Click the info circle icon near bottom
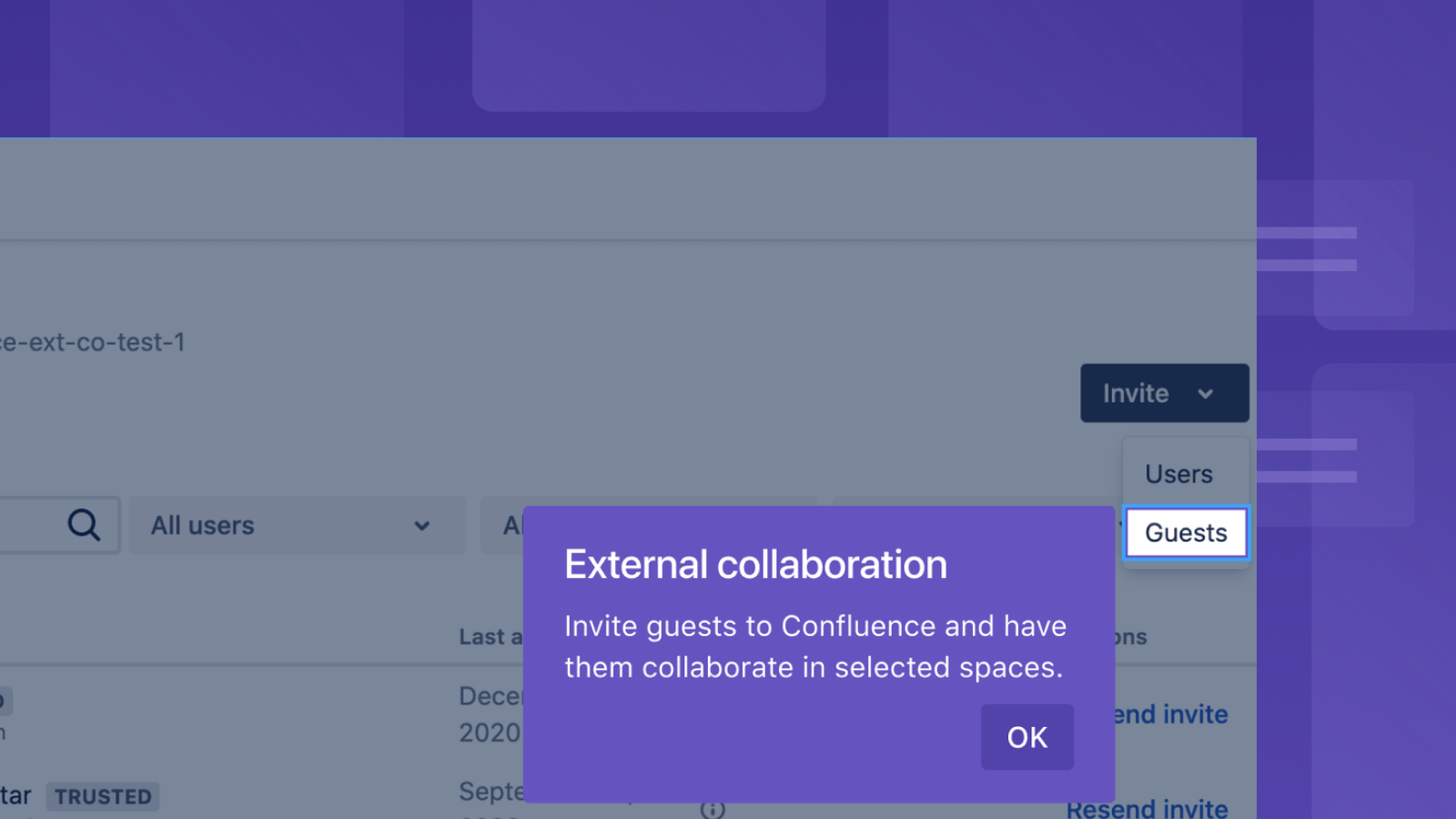This screenshot has height=819, width=1456. [x=713, y=809]
